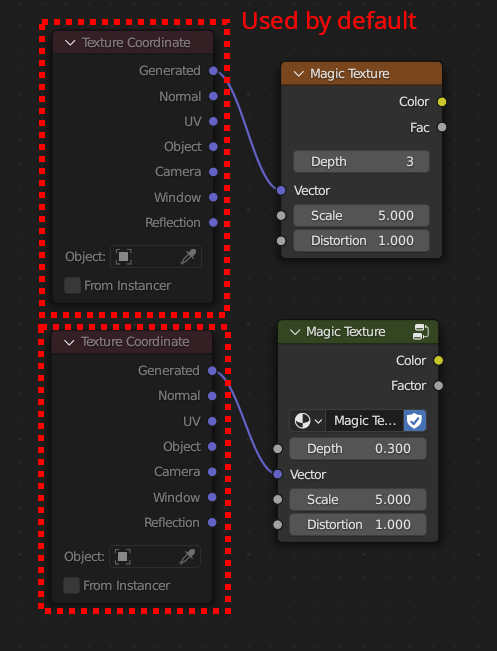This screenshot has width=497, height=651.
Task: Click UV output socket of lower Texture Coordinate
Action: [x=212, y=421]
